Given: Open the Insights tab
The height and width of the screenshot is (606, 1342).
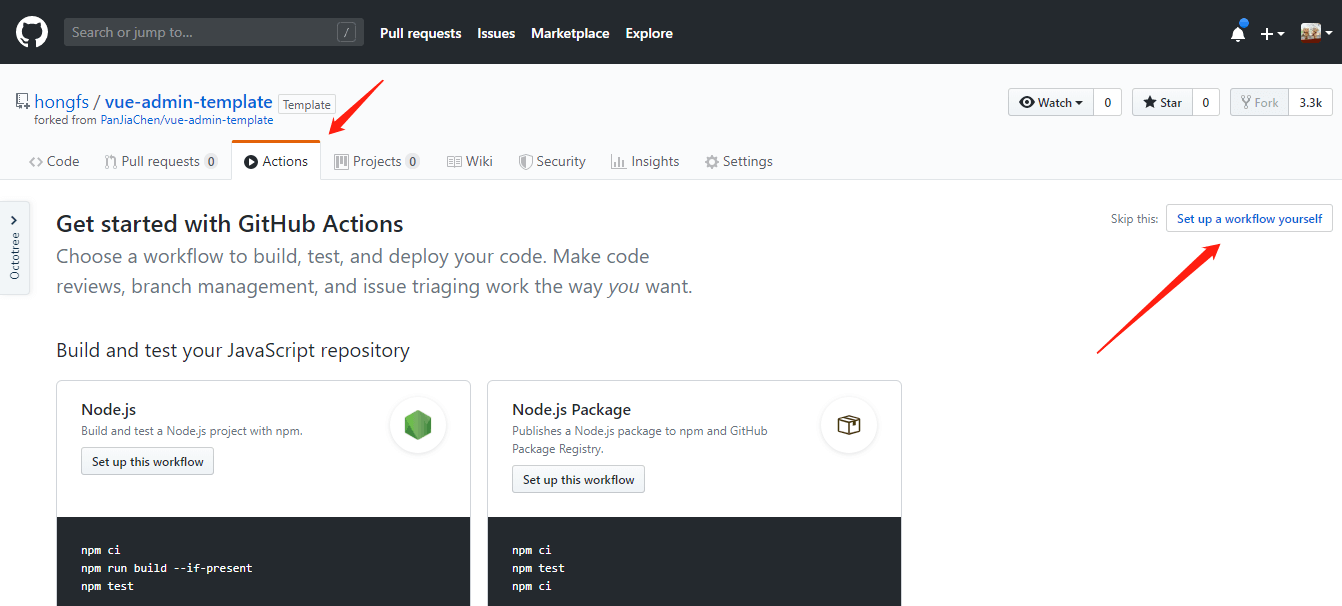Looking at the screenshot, I should click(645, 161).
